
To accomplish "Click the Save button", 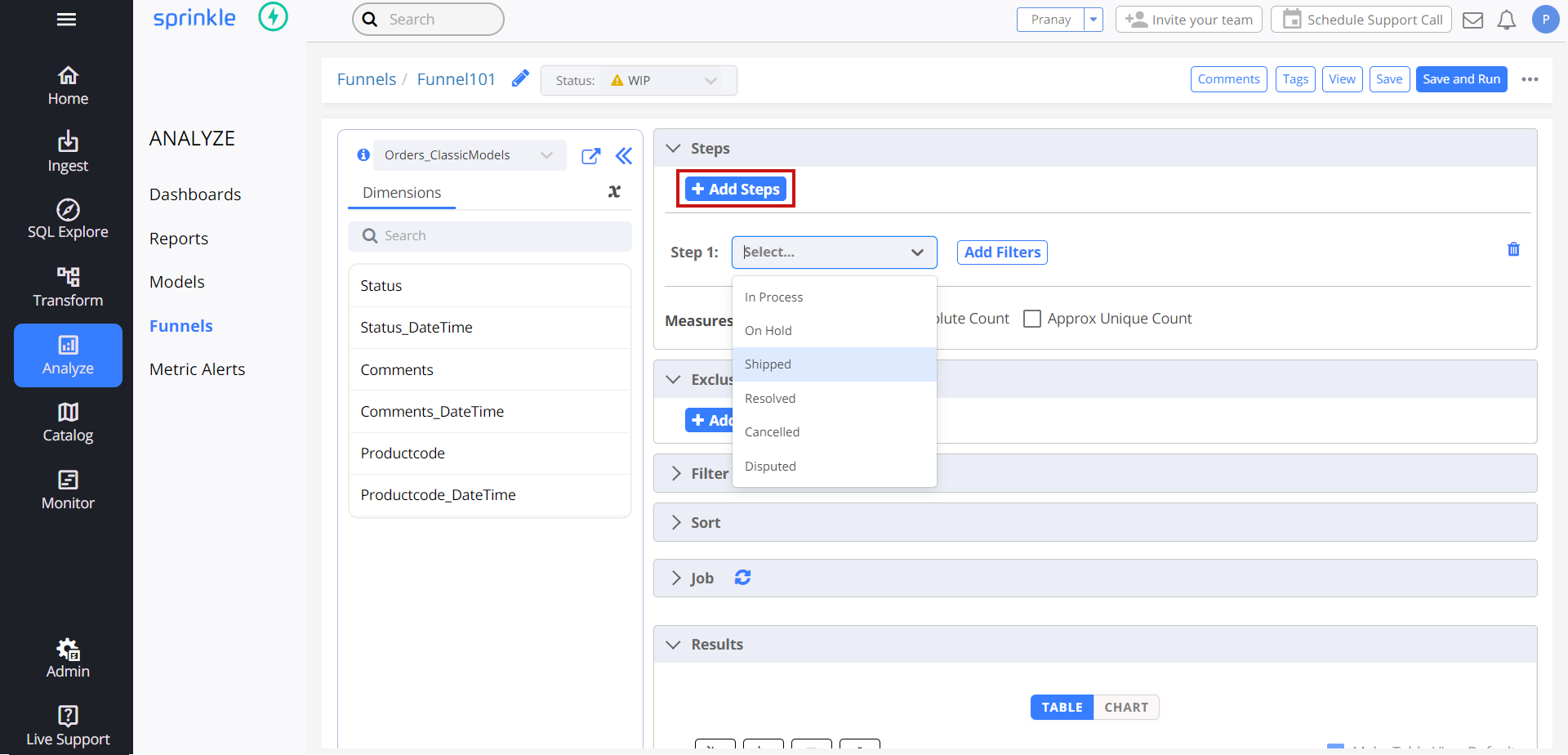I will click(1389, 79).
